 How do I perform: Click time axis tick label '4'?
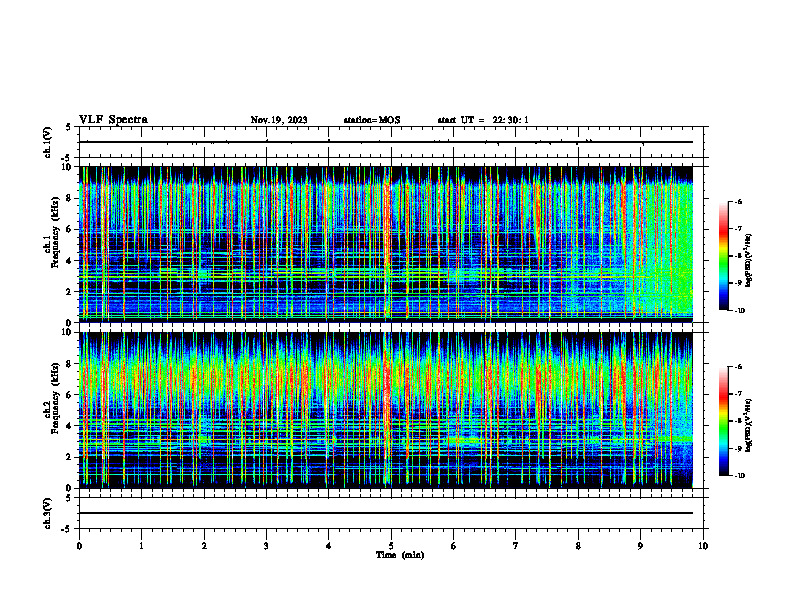(329, 546)
